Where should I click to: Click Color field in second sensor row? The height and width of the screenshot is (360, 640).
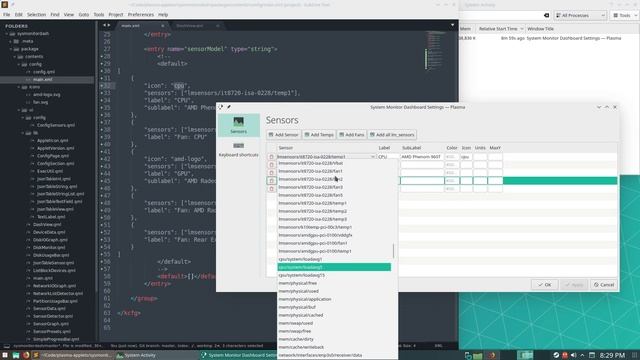coord(451,164)
